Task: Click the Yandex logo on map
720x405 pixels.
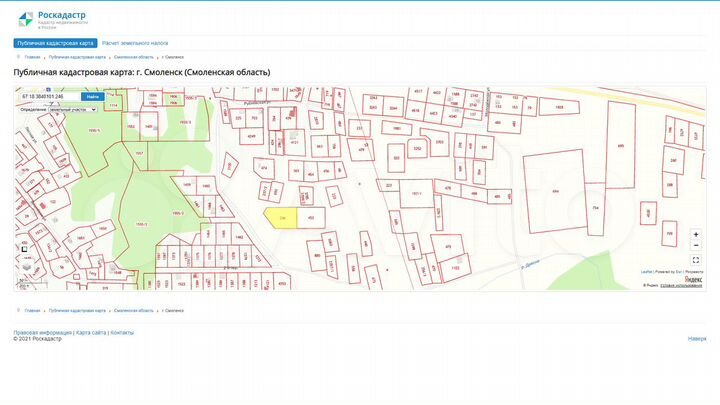Action: (691, 279)
